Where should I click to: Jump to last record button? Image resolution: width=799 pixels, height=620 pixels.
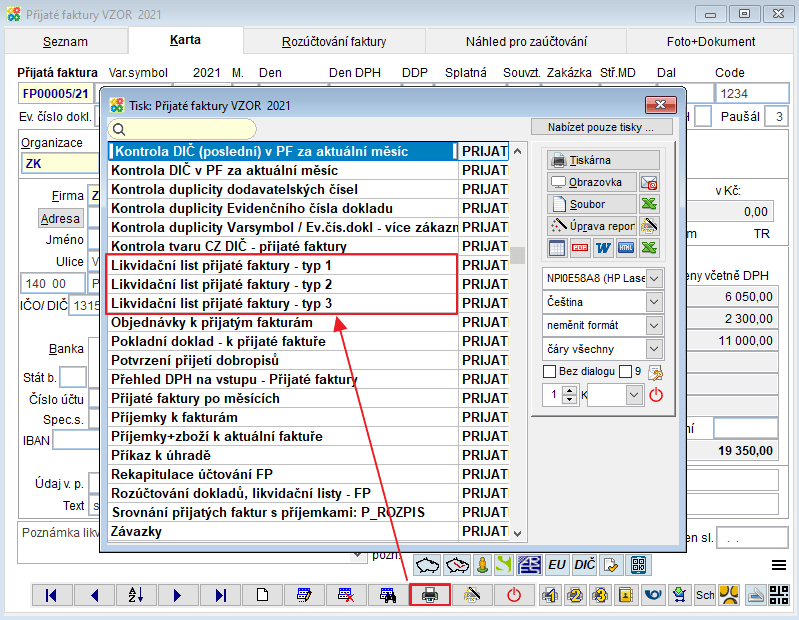[220, 595]
